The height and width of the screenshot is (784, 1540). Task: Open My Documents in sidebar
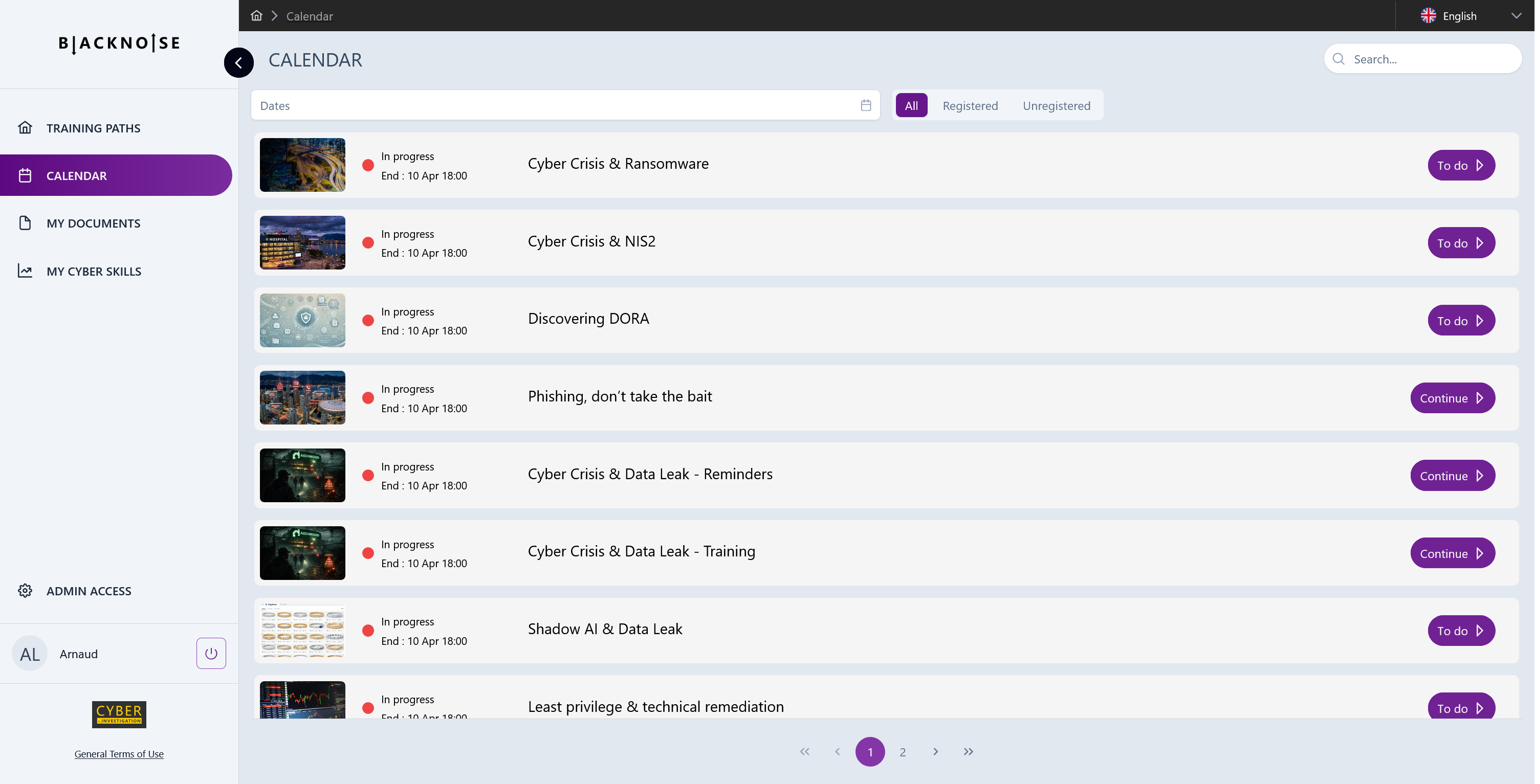click(x=116, y=223)
